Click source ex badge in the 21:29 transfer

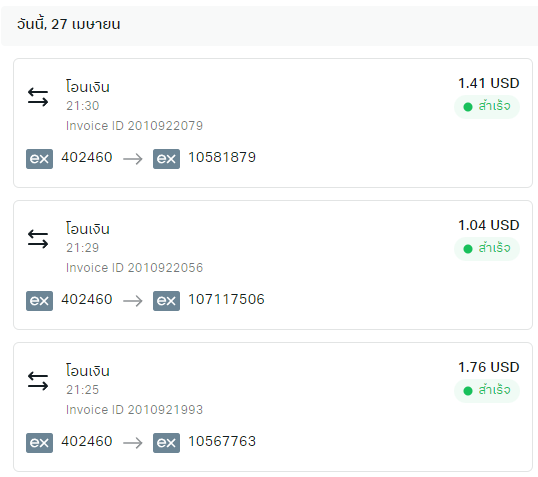39,301
